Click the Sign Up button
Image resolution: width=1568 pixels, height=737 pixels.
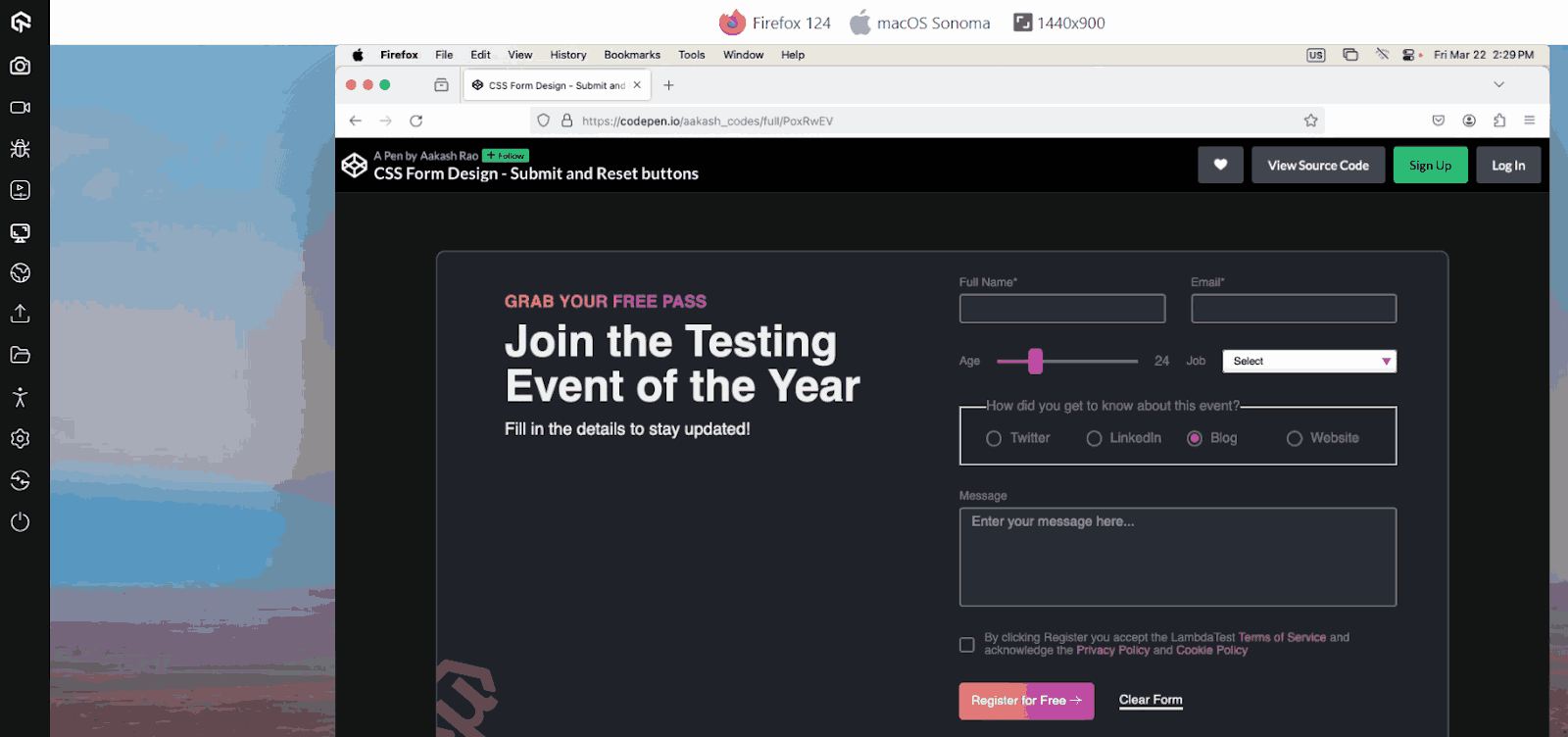click(x=1431, y=165)
